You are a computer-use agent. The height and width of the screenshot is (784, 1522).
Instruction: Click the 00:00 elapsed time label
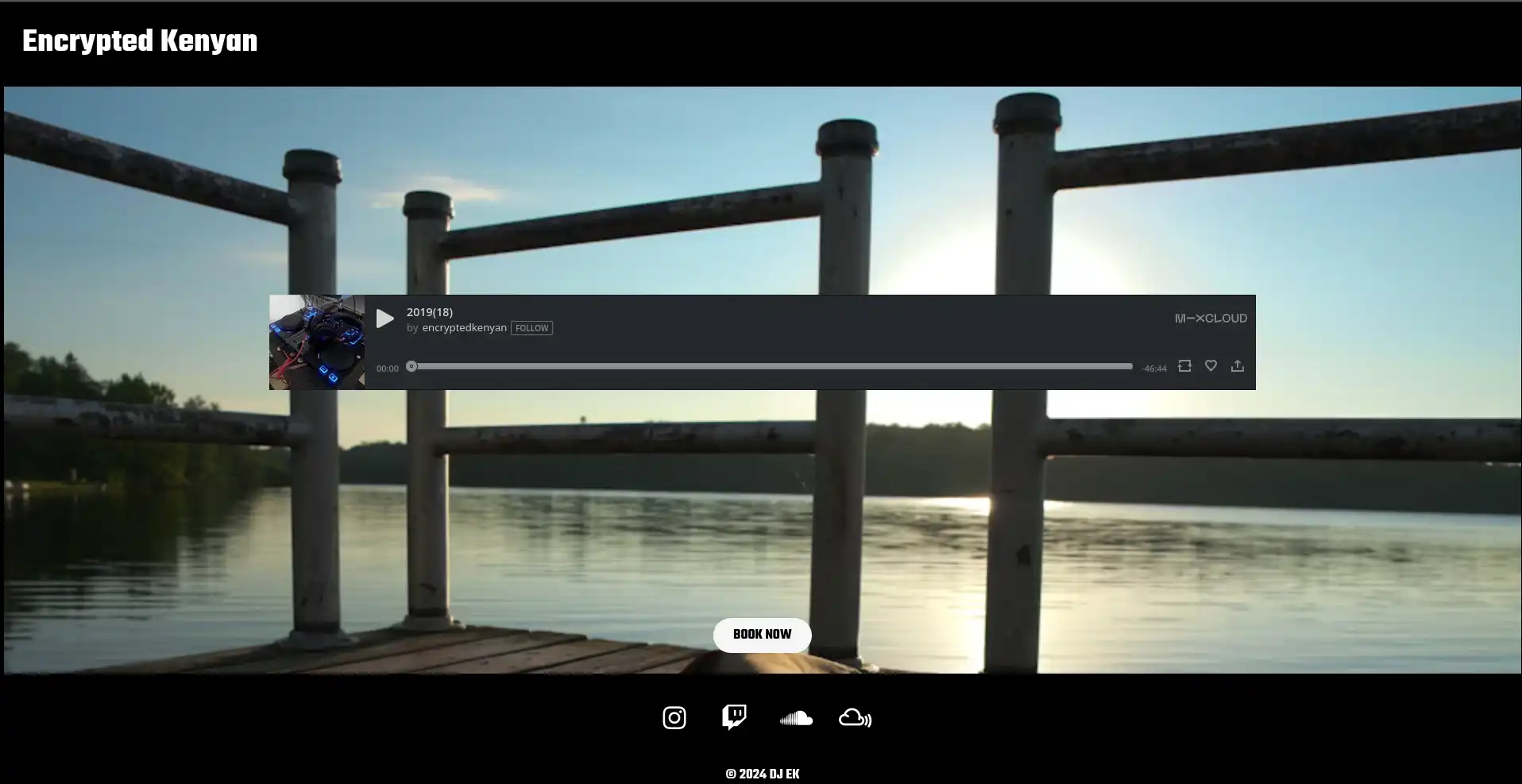click(x=387, y=369)
